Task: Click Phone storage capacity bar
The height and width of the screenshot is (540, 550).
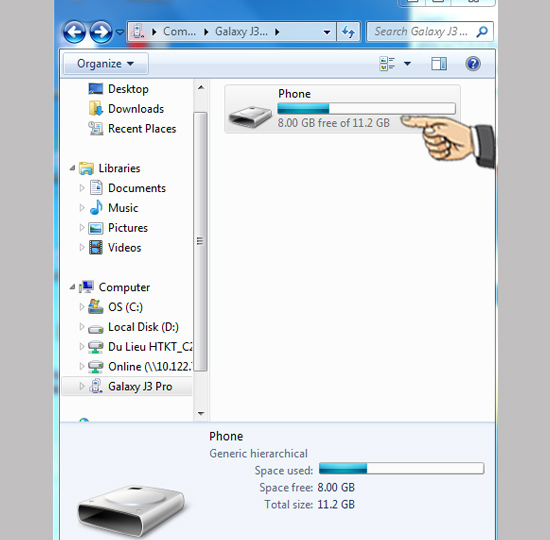Action: (x=366, y=109)
